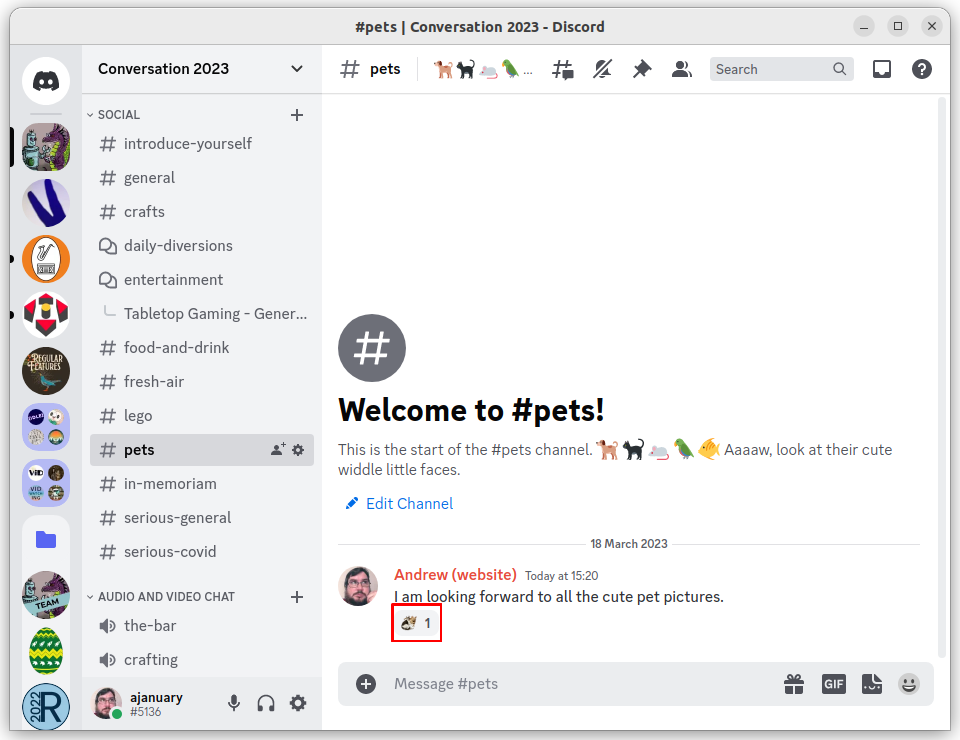Focus the Message #pets input

coord(582,684)
